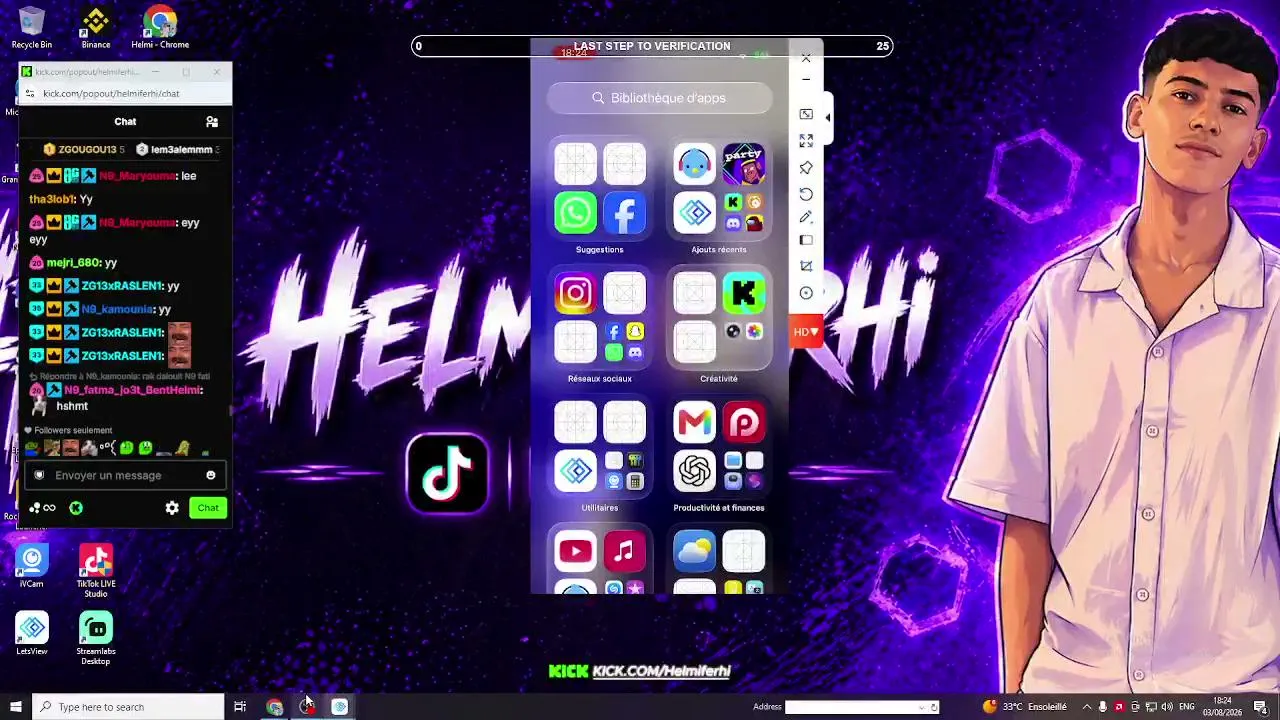The image size is (1280, 720).
Task: Collapse the mirror toolbar side arrow
Action: [x=827, y=117]
